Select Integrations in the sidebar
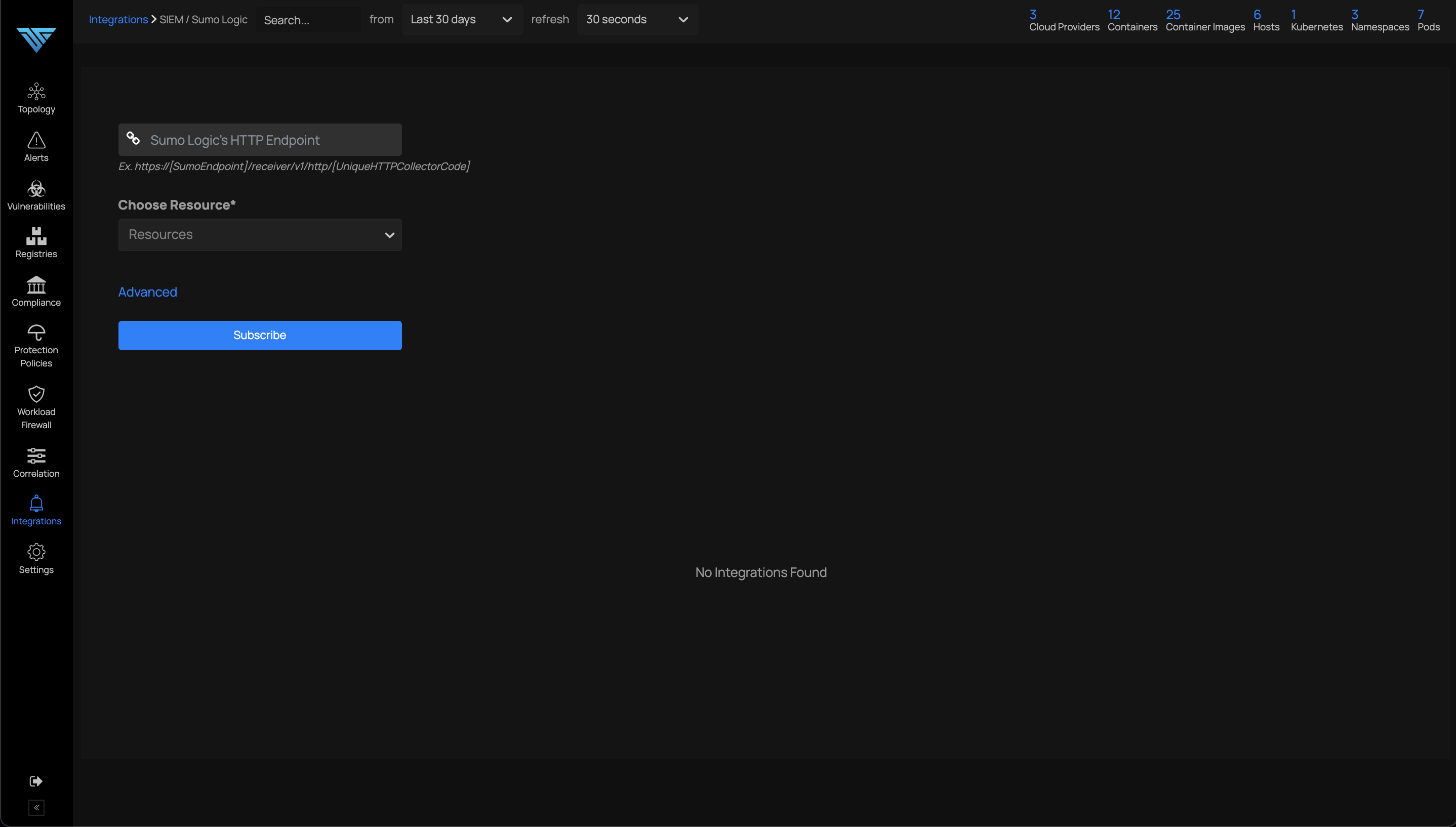 coord(36,511)
